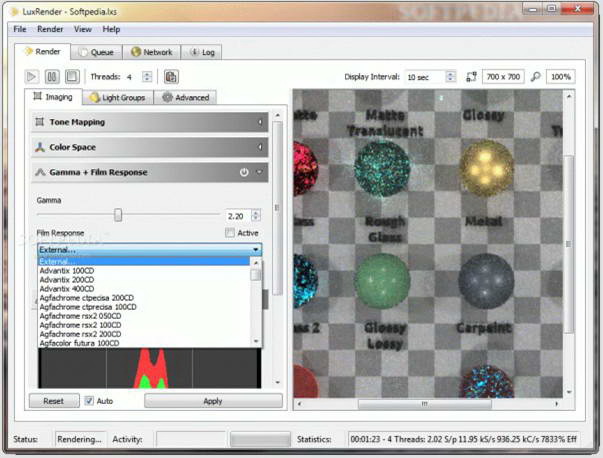
Task: Click the pause render icon
Action: [x=52, y=76]
